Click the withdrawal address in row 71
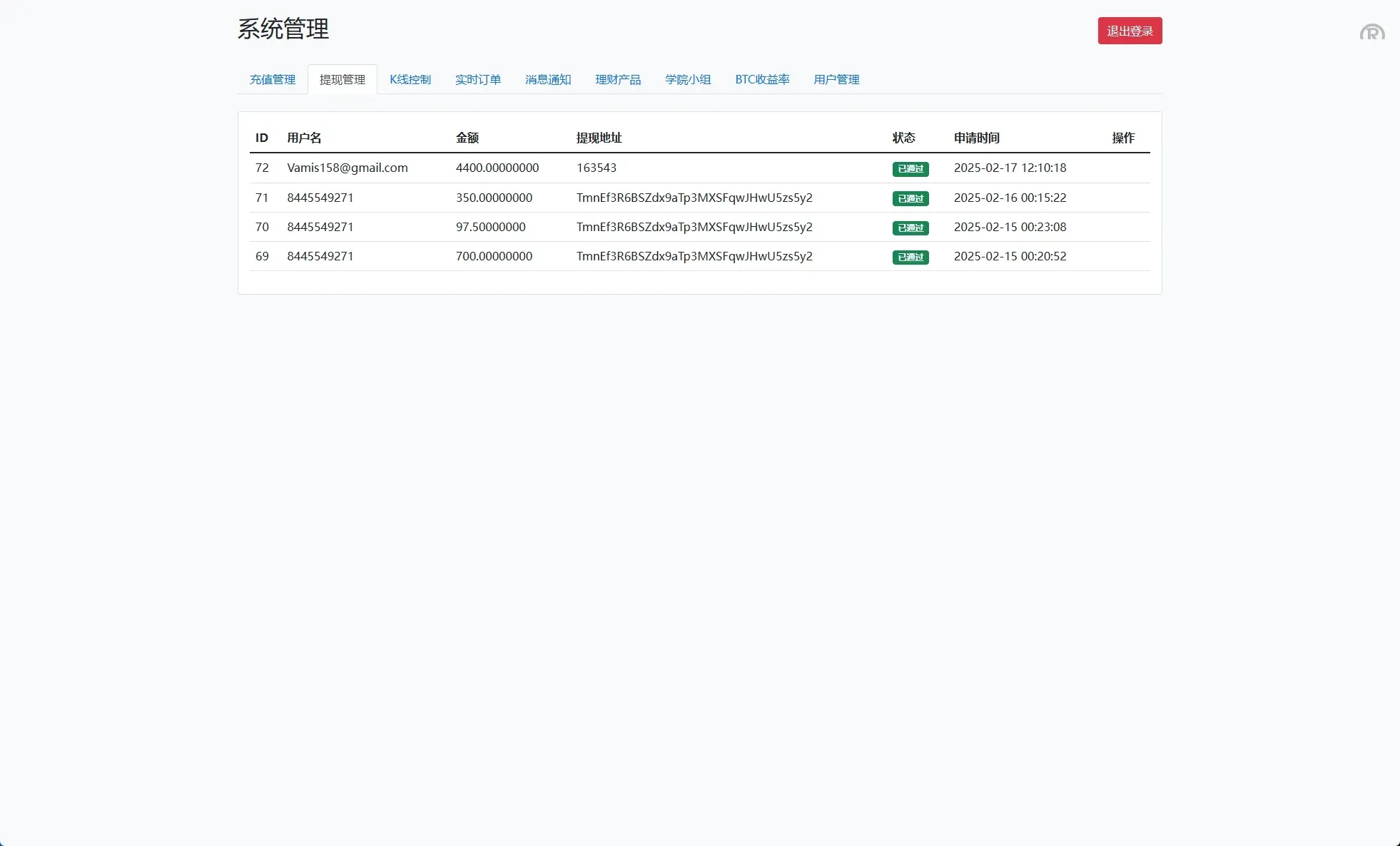The height and width of the screenshot is (846, 1400). (x=694, y=198)
